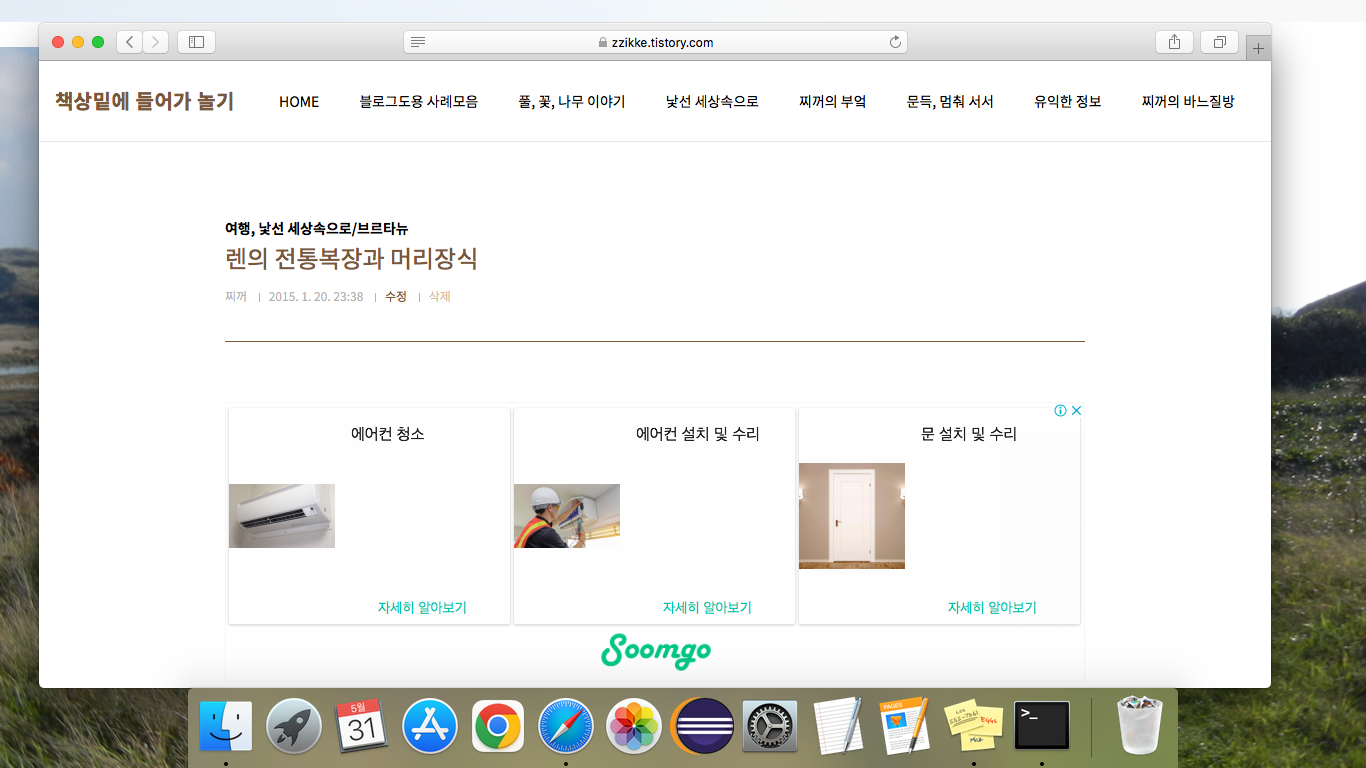
Task: Open the Trash in the Dock
Action: coord(1140,726)
